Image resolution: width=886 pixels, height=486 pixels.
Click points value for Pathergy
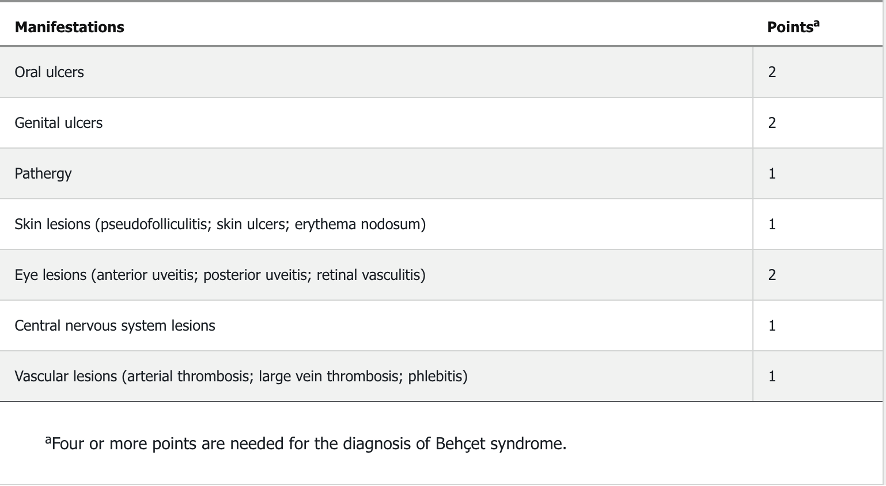(772, 174)
